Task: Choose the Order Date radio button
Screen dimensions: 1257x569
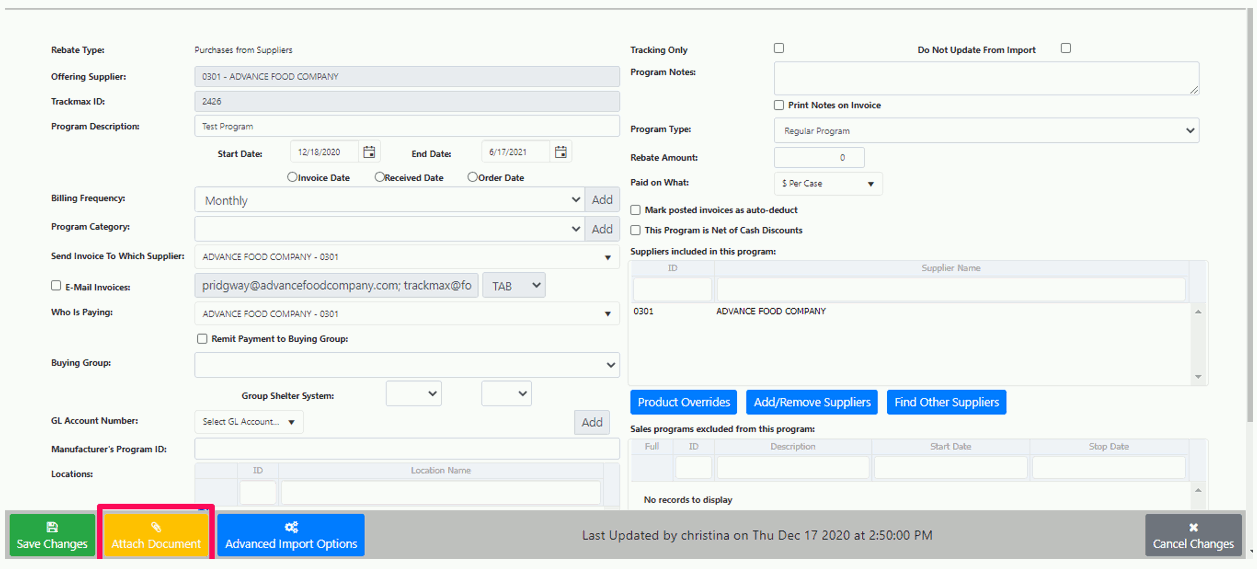Action: [x=472, y=177]
